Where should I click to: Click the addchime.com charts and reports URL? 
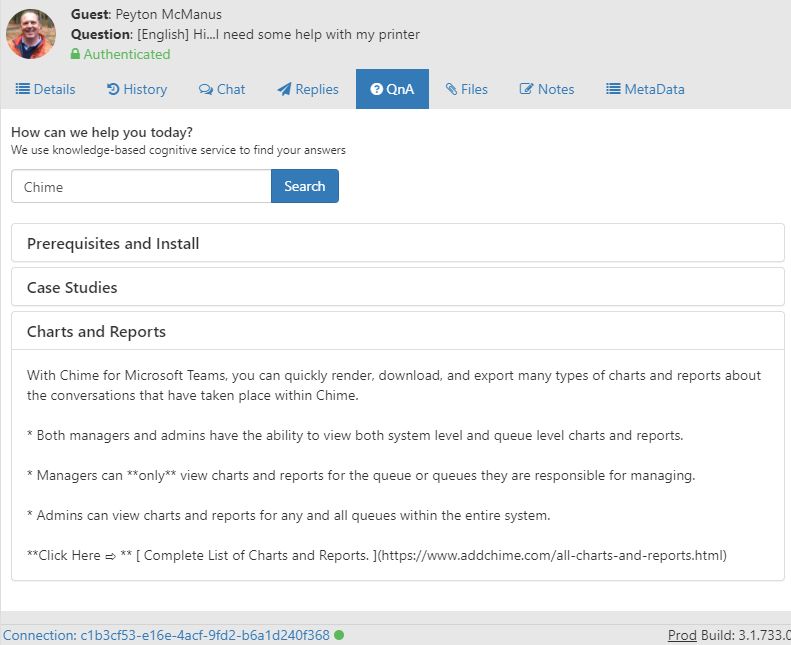coord(552,555)
